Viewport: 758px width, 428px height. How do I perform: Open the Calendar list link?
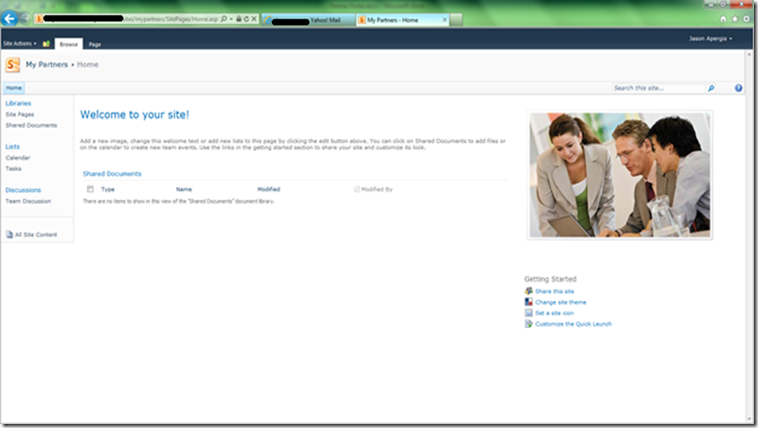click(18, 158)
